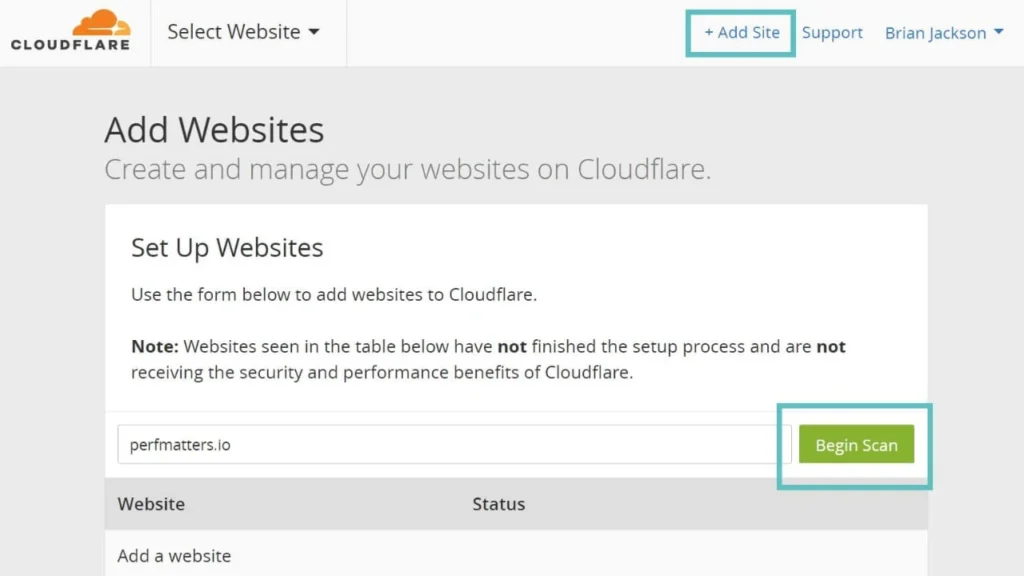This screenshot has width=1024, height=576.
Task: Click the Status column header
Action: [498, 504]
